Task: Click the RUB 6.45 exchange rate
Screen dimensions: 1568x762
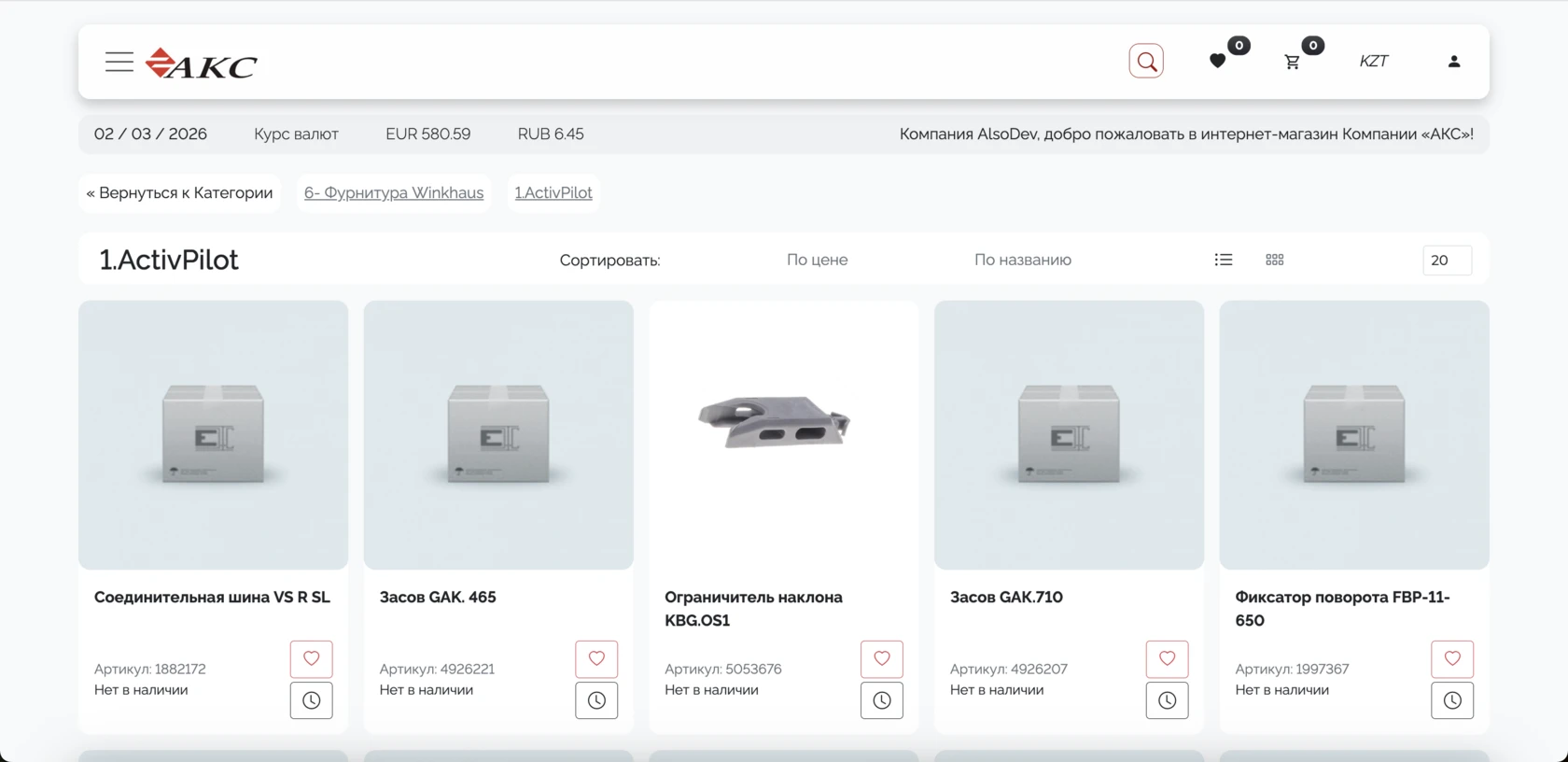Action: pos(551,134)
